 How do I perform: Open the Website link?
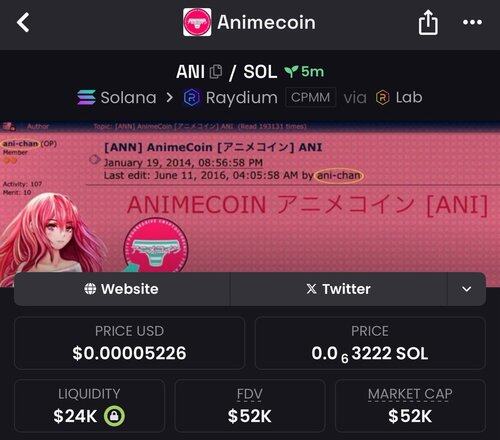122,289
